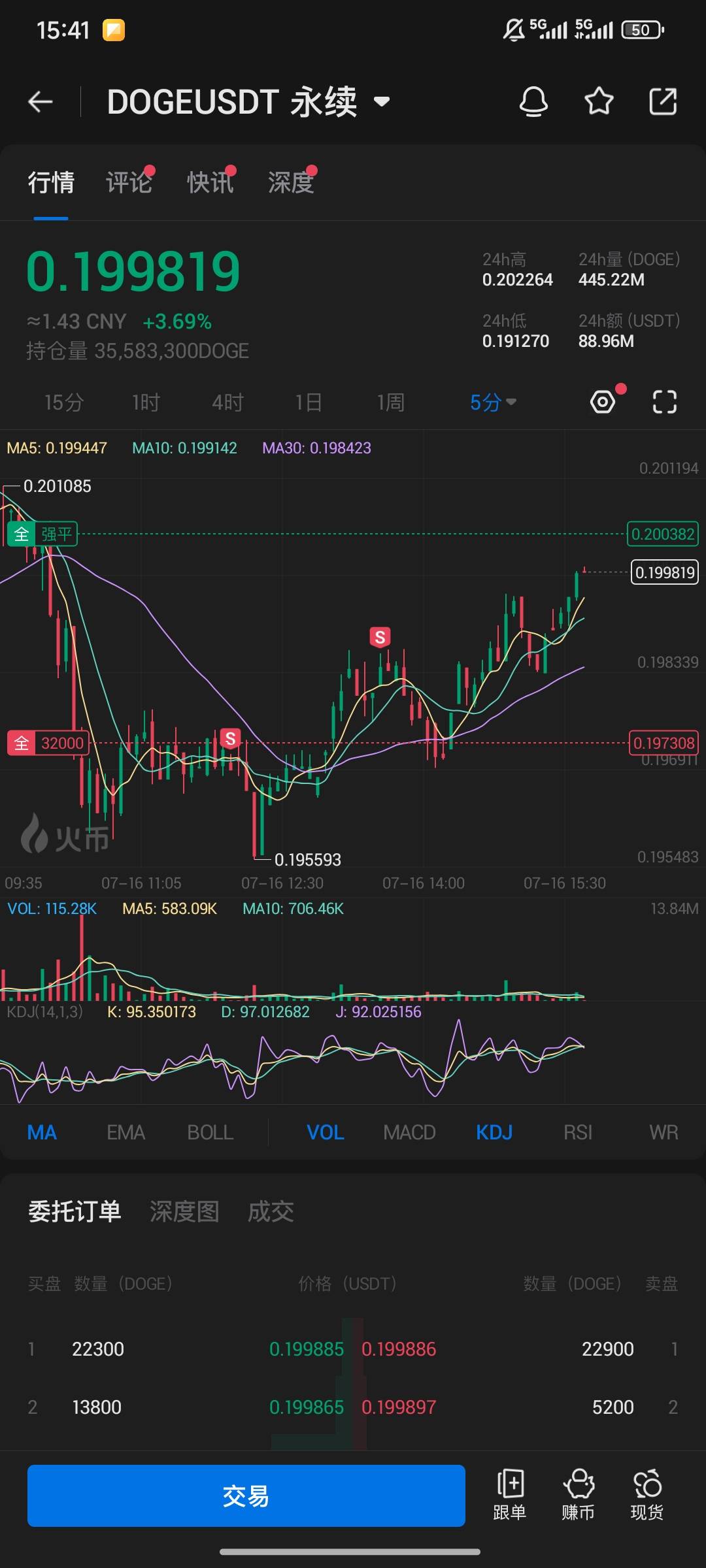706x1568 pixels.
Task: Select the 1周 timeframe
Action: tap(390, 402)
